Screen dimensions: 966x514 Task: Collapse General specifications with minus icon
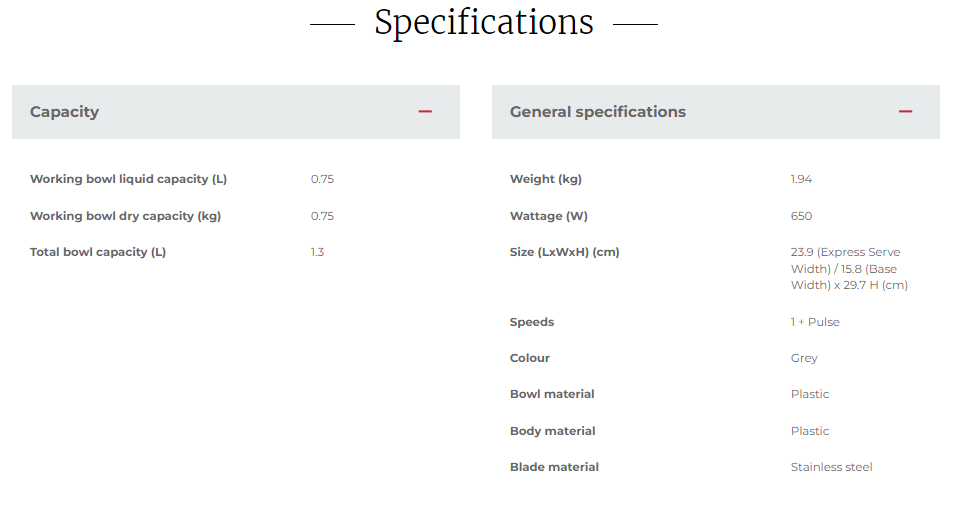[x=905, y=112]
